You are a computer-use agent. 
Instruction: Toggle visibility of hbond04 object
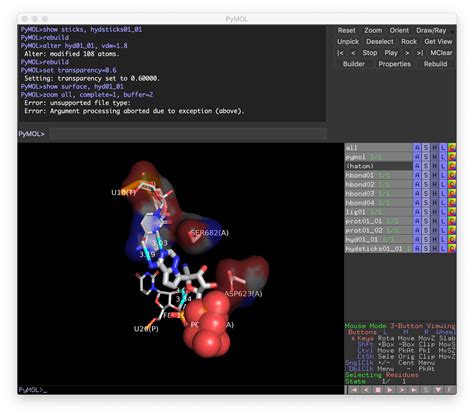click(379, 203)
